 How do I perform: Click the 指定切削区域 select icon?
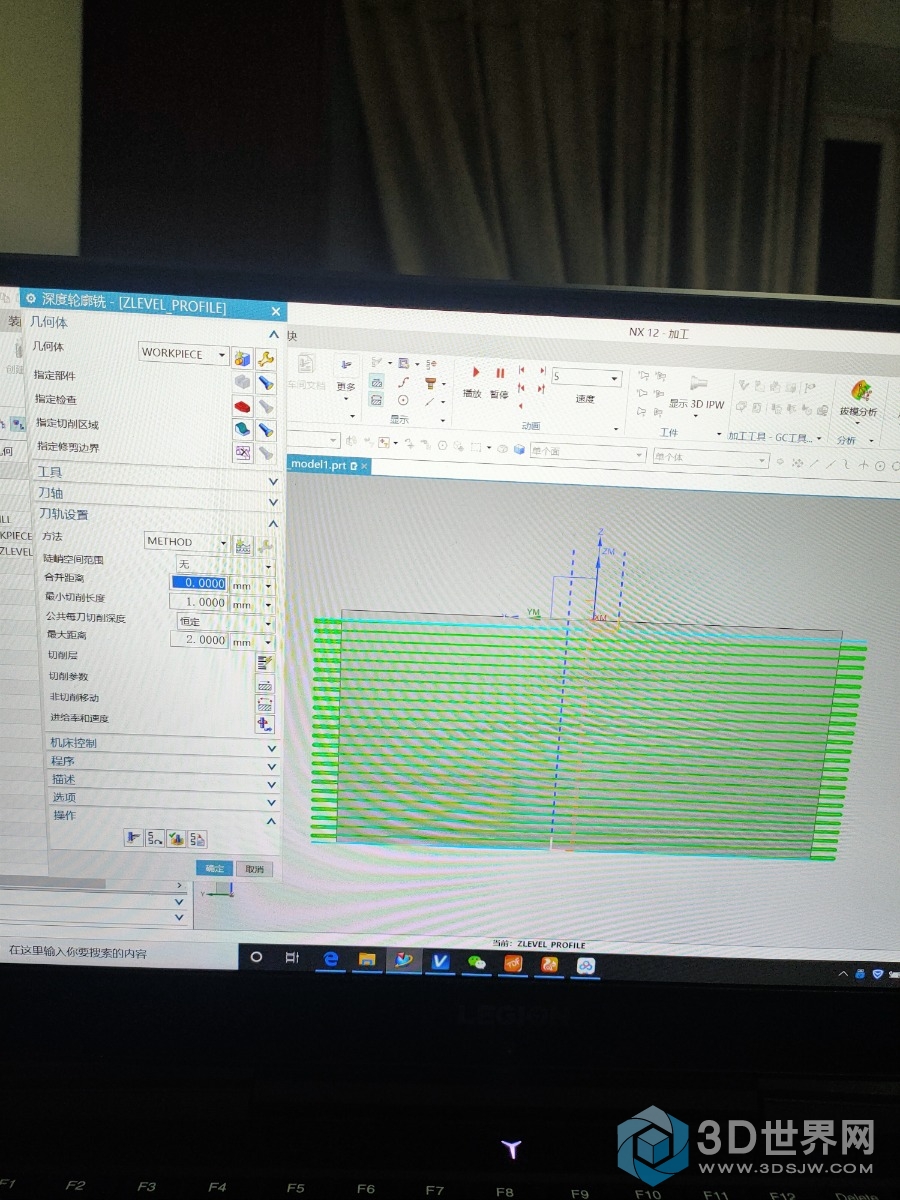242,429
